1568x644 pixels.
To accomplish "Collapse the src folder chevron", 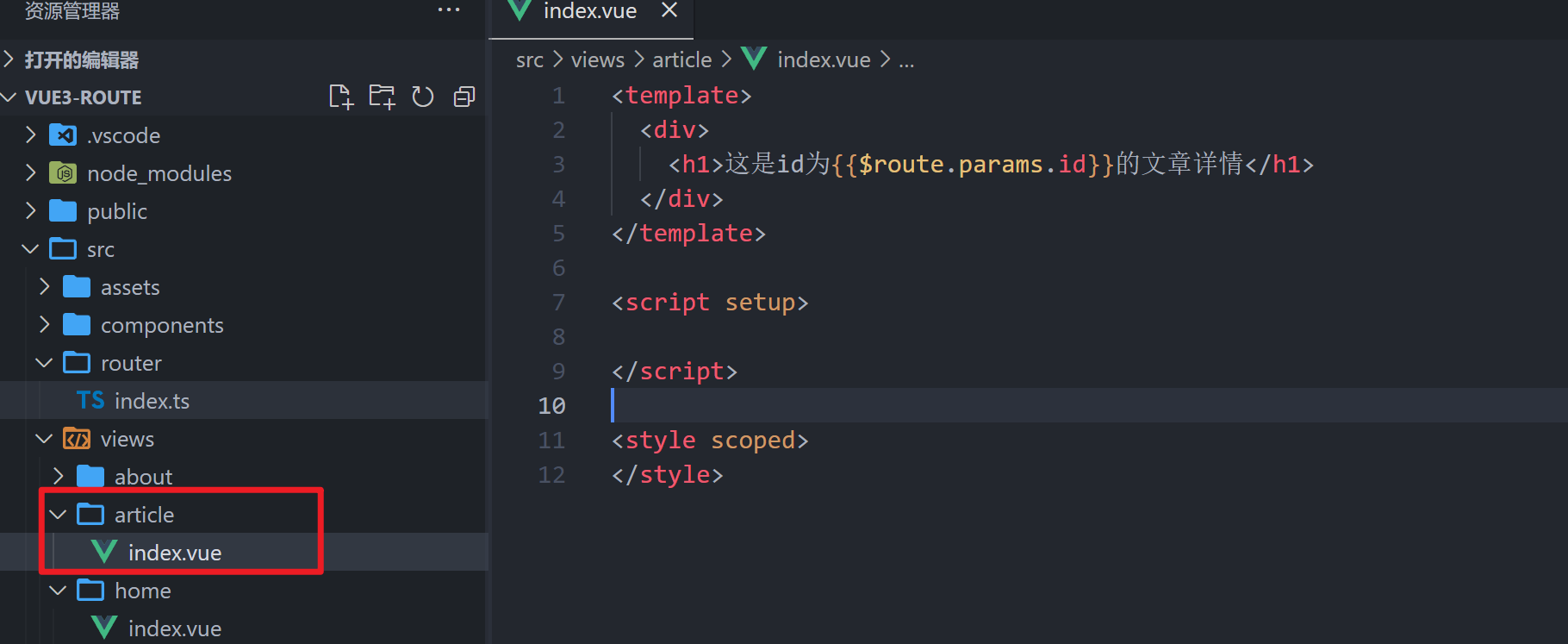I will [x=30, y=249].
